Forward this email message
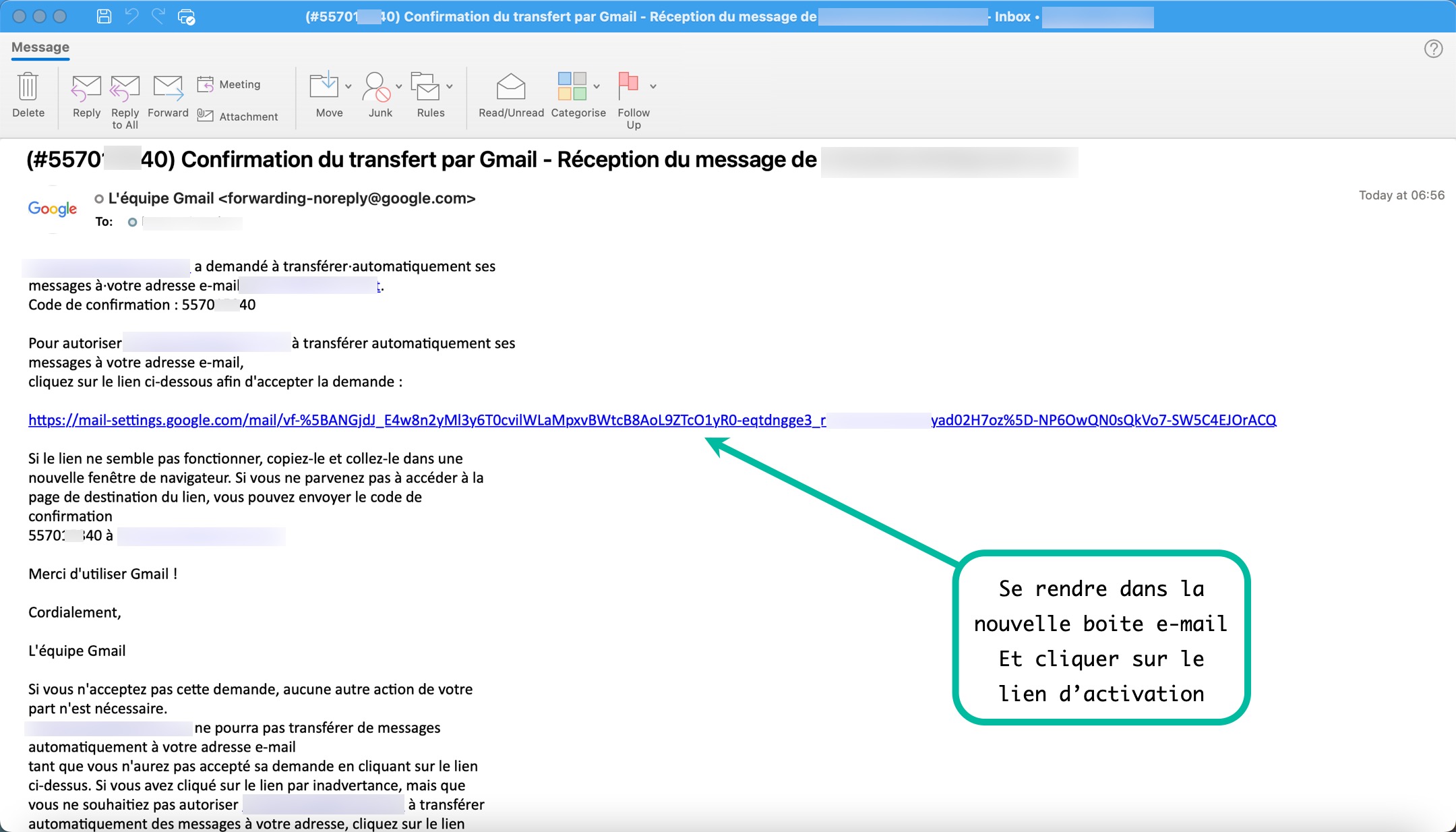 168,87
